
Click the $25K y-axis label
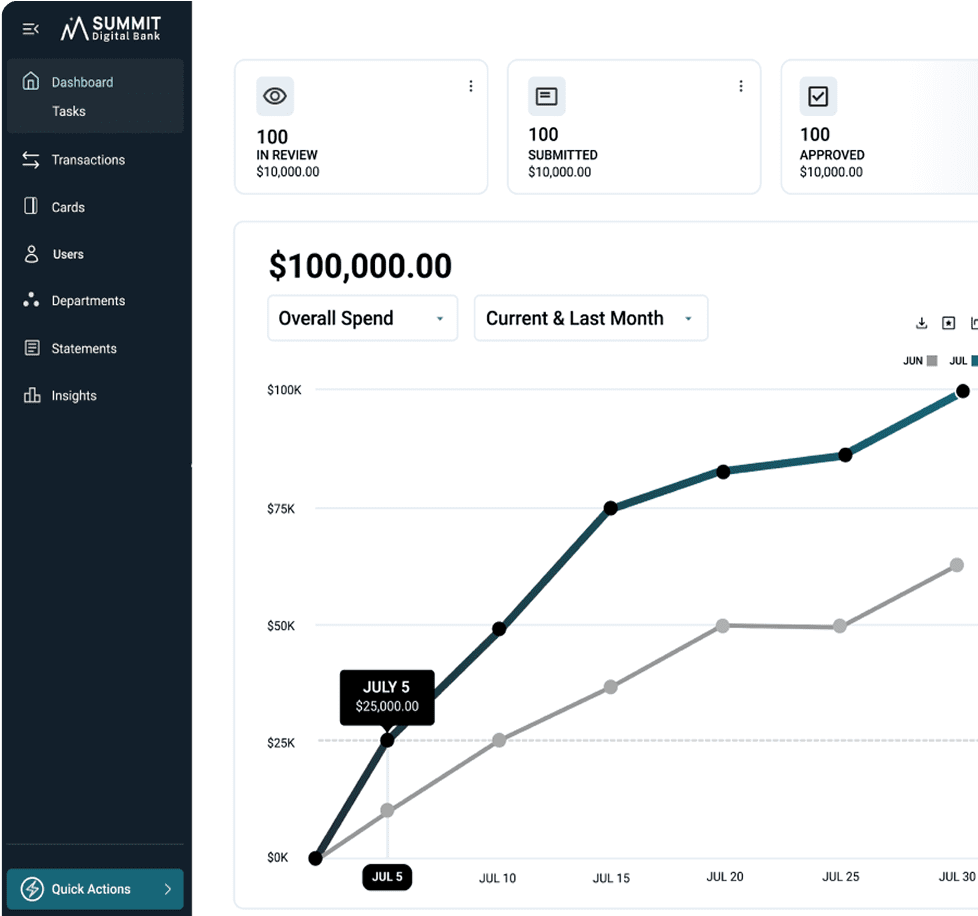[281, 743]
